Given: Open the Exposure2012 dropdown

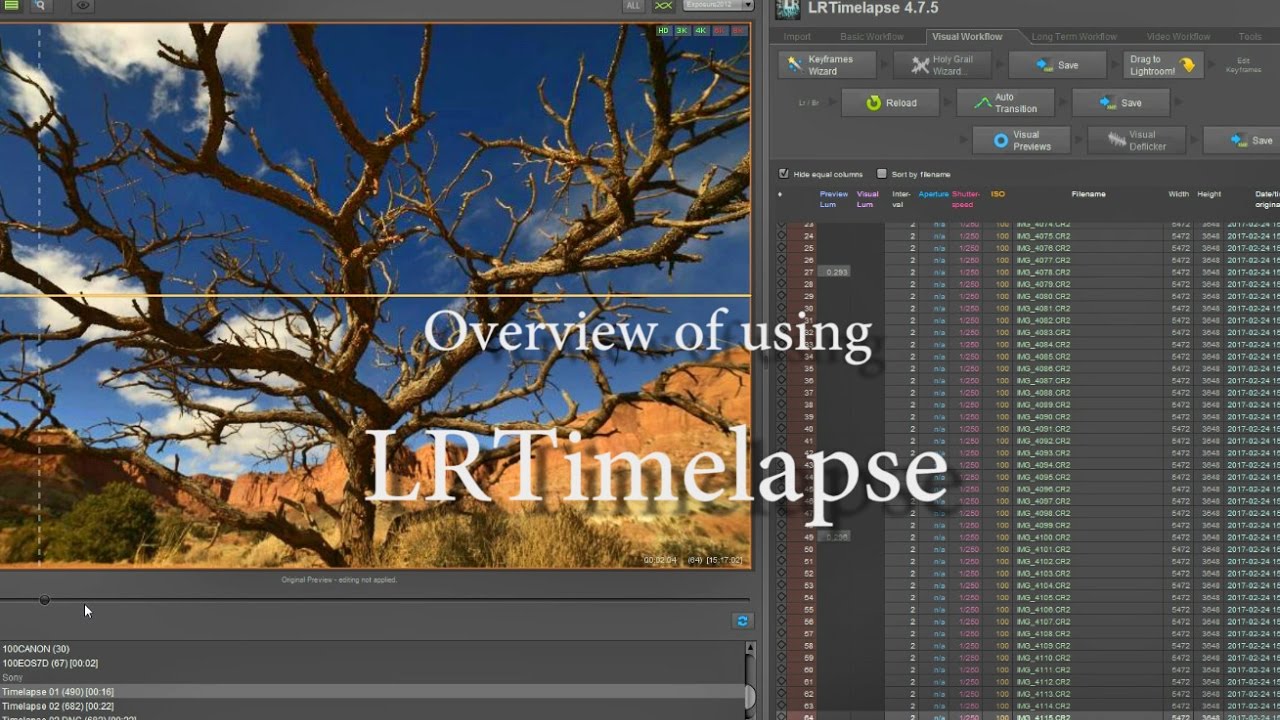Looking at the screenshot, I should (x=718, y=5).
